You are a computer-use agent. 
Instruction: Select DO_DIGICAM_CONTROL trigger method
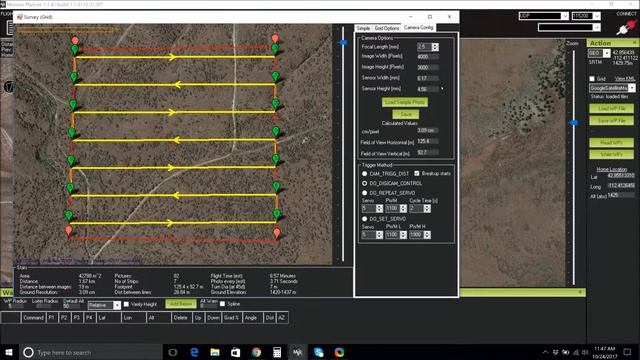[364, 183]
